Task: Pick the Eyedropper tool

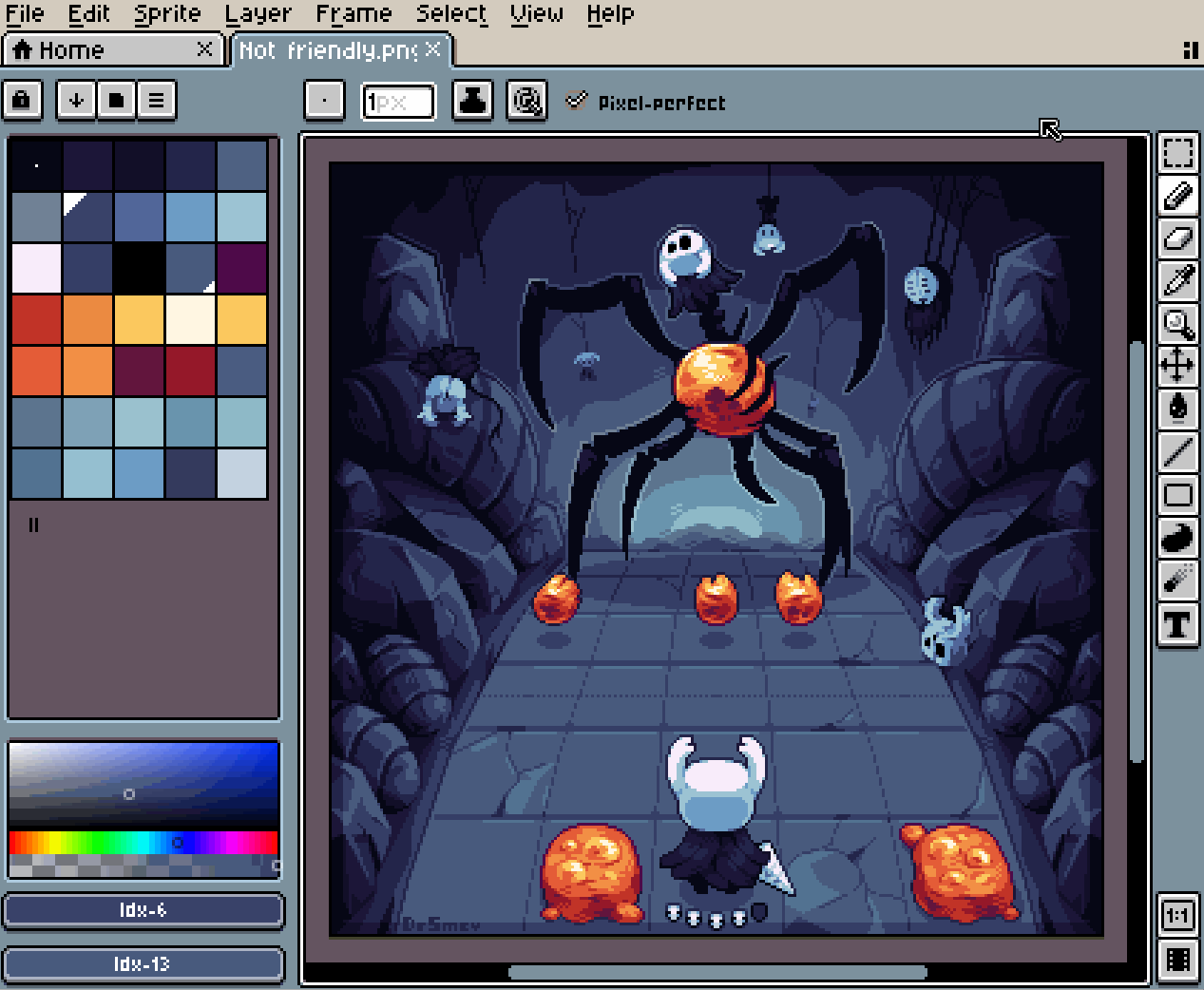Action: [1177, 280]
